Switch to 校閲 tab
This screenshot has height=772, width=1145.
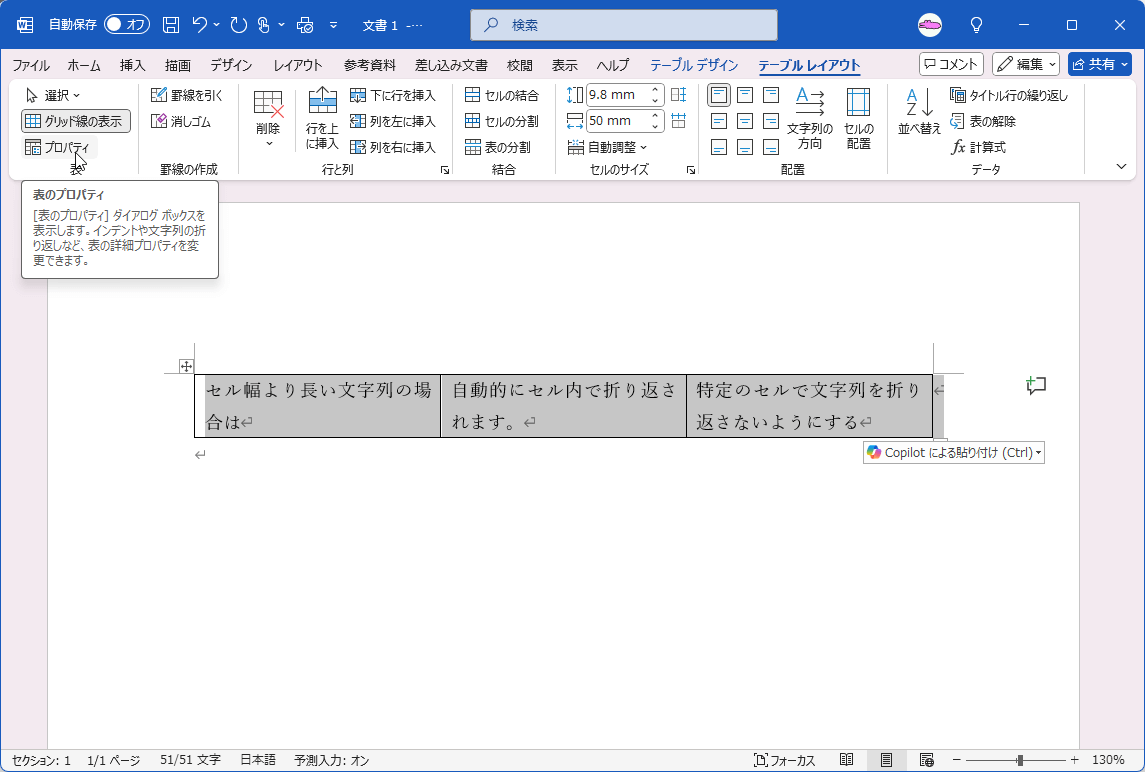[519, 65]
